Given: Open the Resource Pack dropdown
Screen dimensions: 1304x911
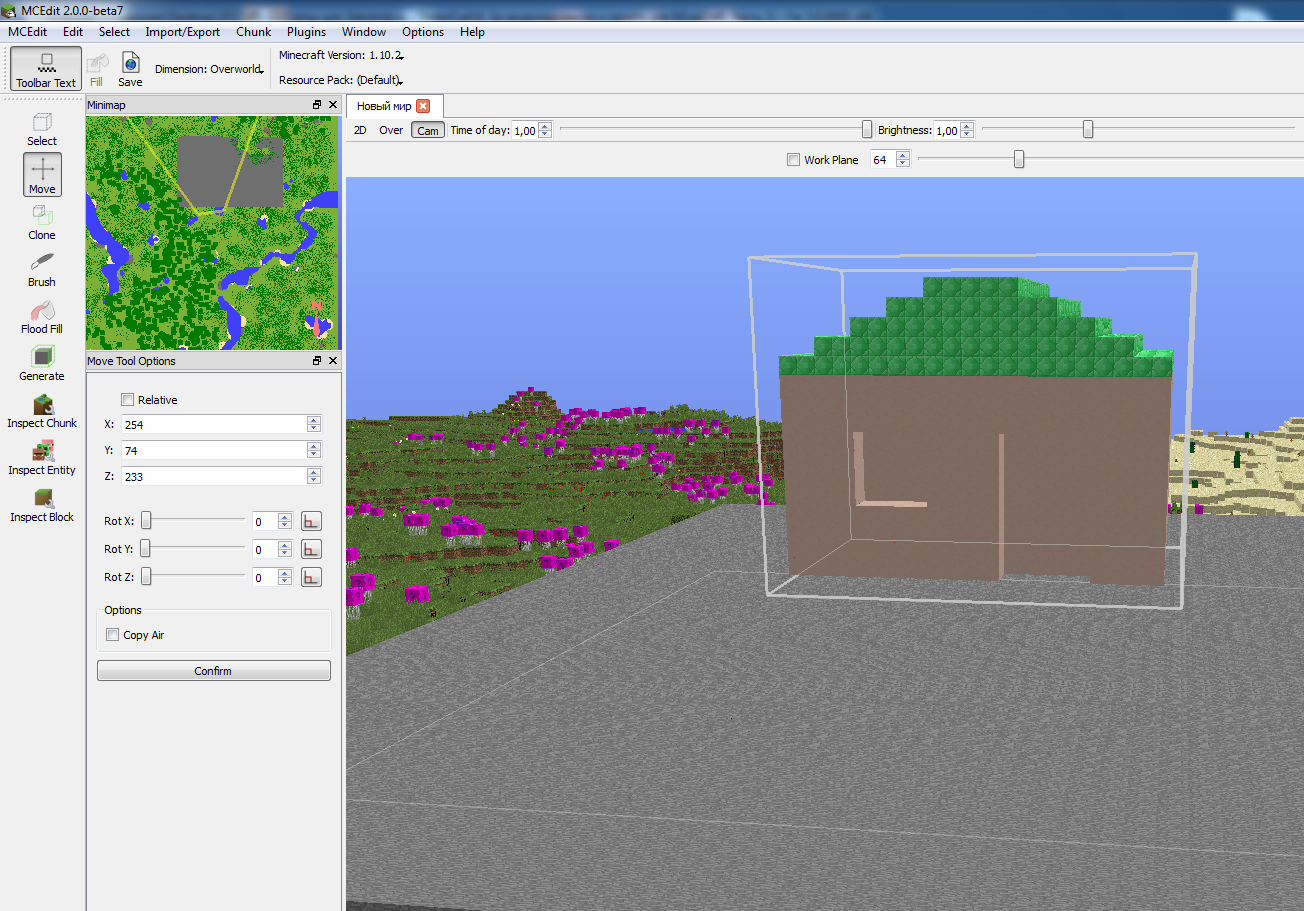Looking at the screenshot, I should pos(341,80).
